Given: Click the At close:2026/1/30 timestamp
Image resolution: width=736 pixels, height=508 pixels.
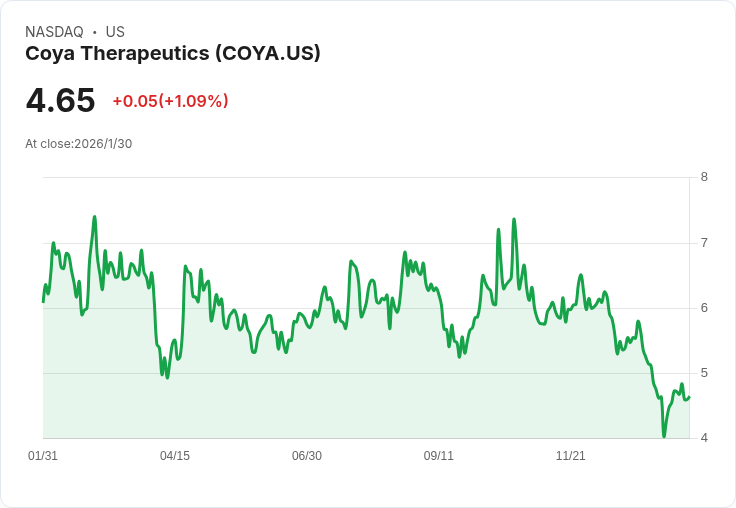Looking at the screenshot, I should (78, 144).
